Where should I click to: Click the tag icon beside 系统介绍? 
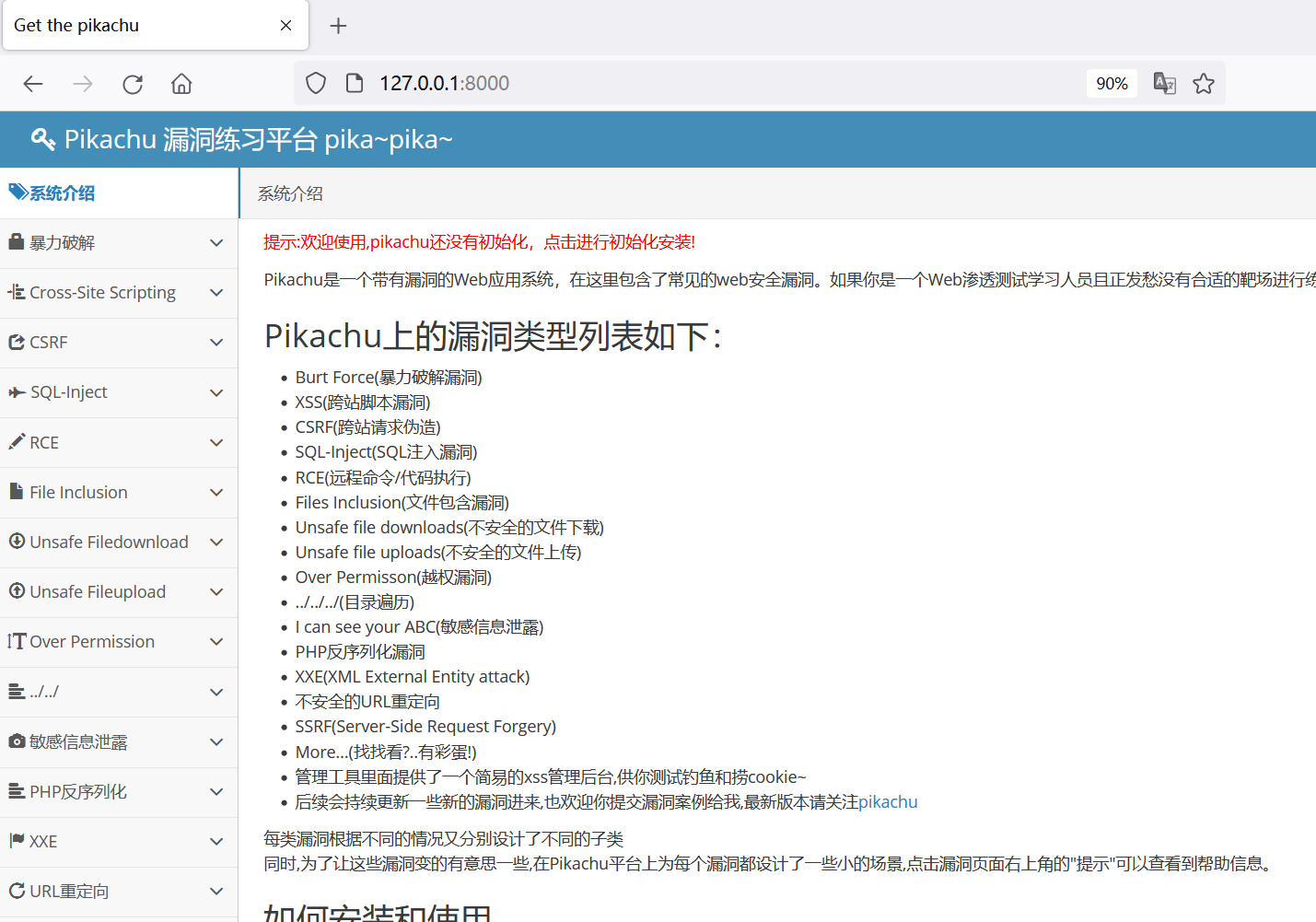point(17,192)
